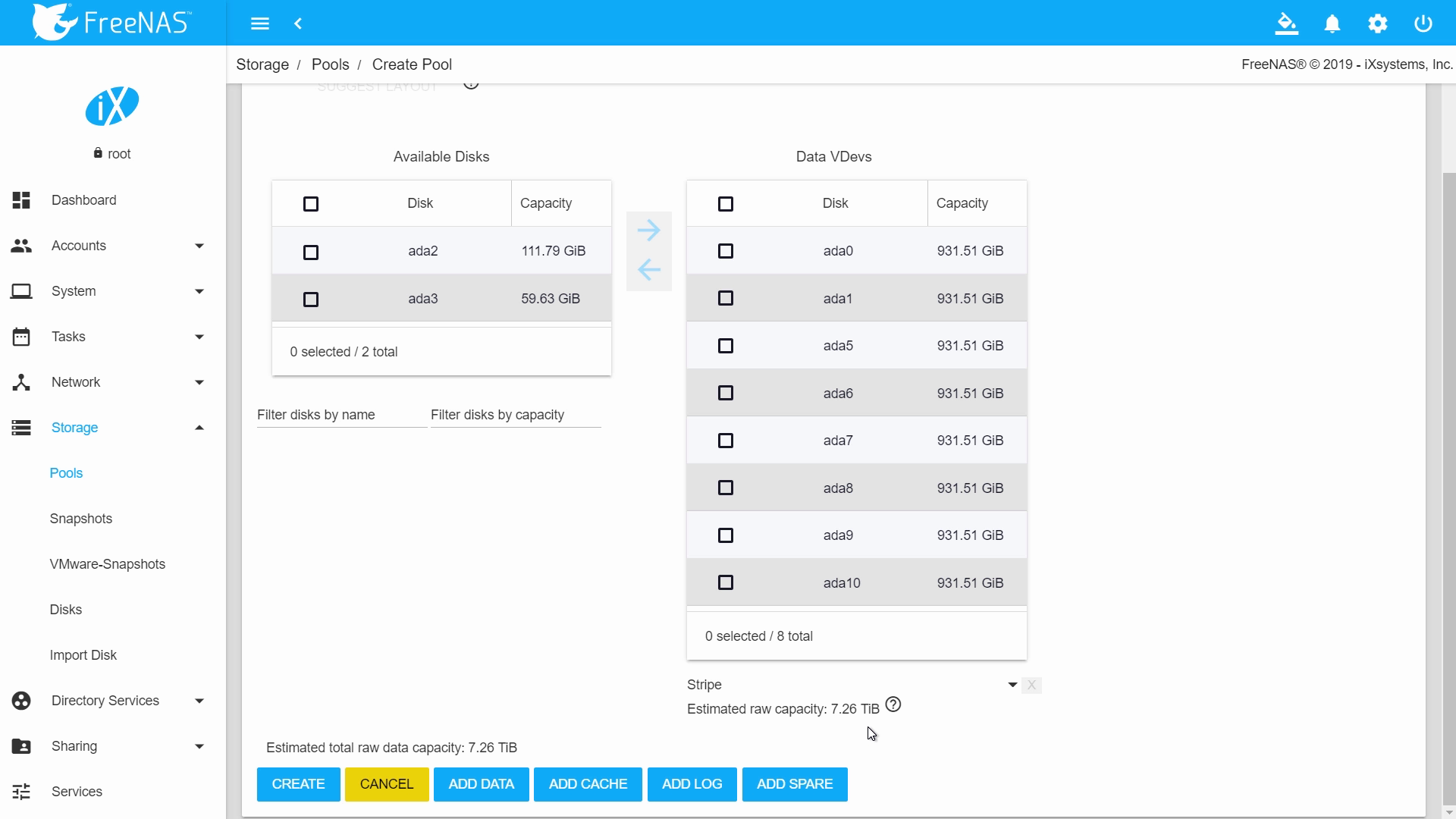
Task: Check the ada7 disk checkbox
Action: pyautogui.click(x=726, y=441)
